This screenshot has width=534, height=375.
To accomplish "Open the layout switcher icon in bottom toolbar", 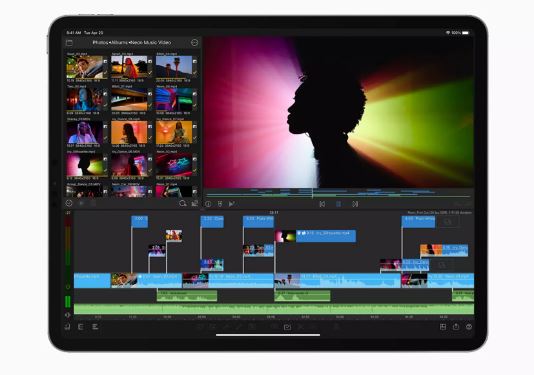I will click(x=443, y=327).
